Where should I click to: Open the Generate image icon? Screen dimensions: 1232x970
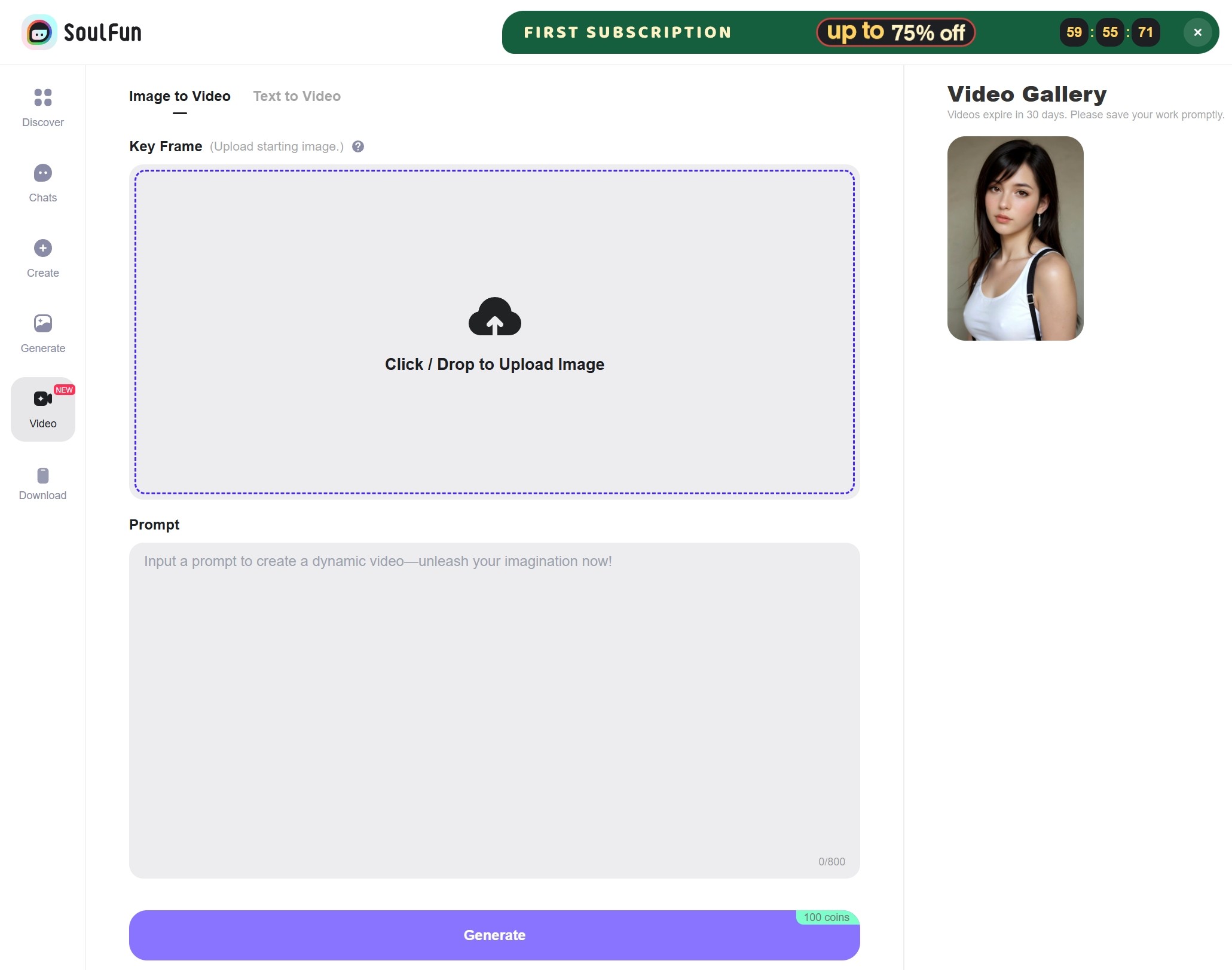point(42,323)
